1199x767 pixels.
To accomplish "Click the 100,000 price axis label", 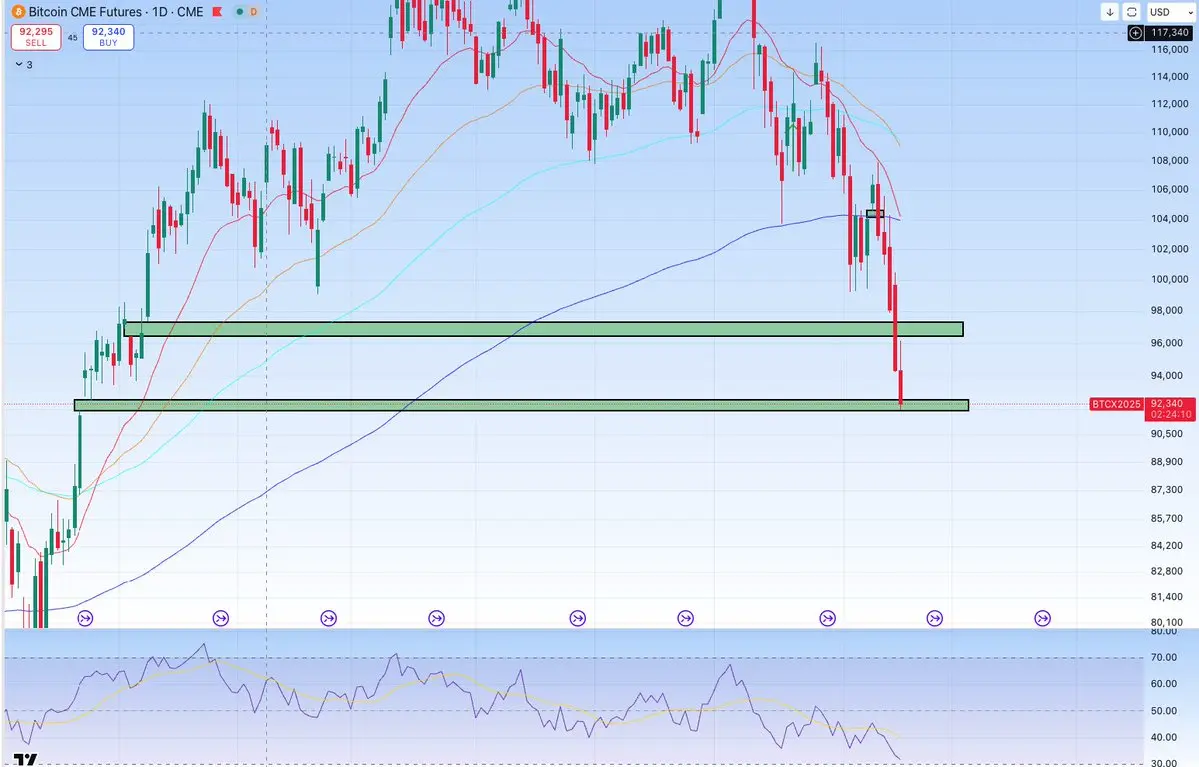I will [x=1170, y=279].
